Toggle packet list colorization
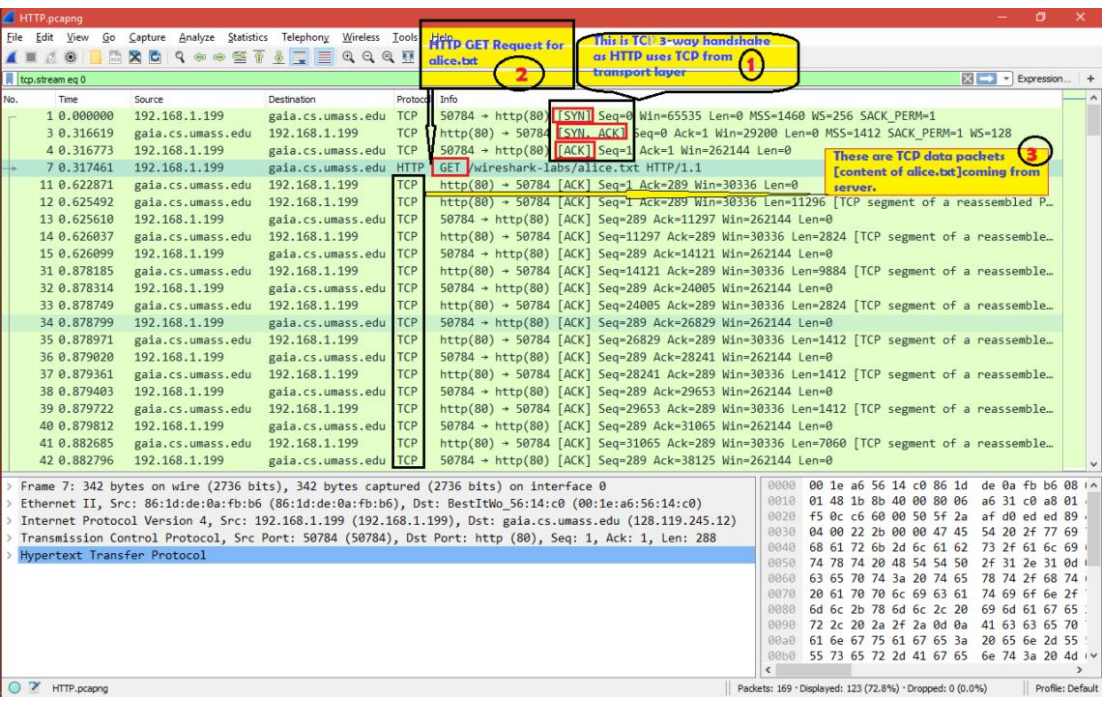The width and height of the screenshot is (1106, 701). click(x=324, y=57)
